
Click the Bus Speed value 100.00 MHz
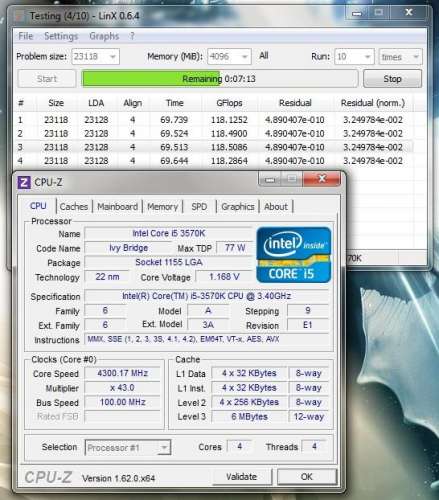pyautogui.click(x=123, y=402)
